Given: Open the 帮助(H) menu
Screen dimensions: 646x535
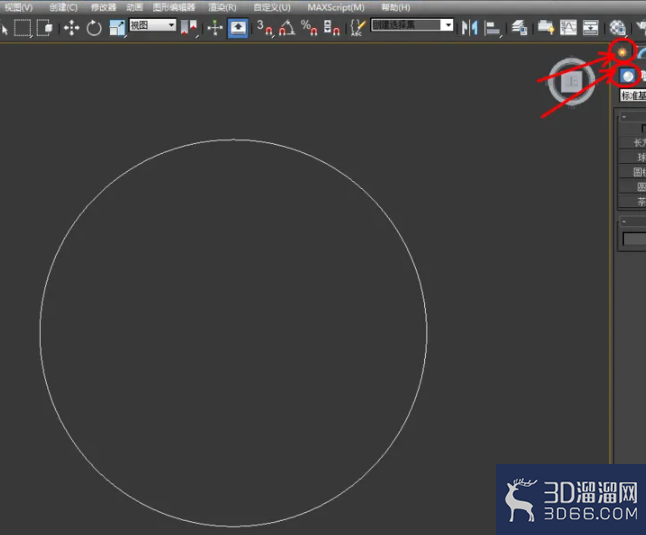Looking at the screenshot, I should click(x=396, y=7).
